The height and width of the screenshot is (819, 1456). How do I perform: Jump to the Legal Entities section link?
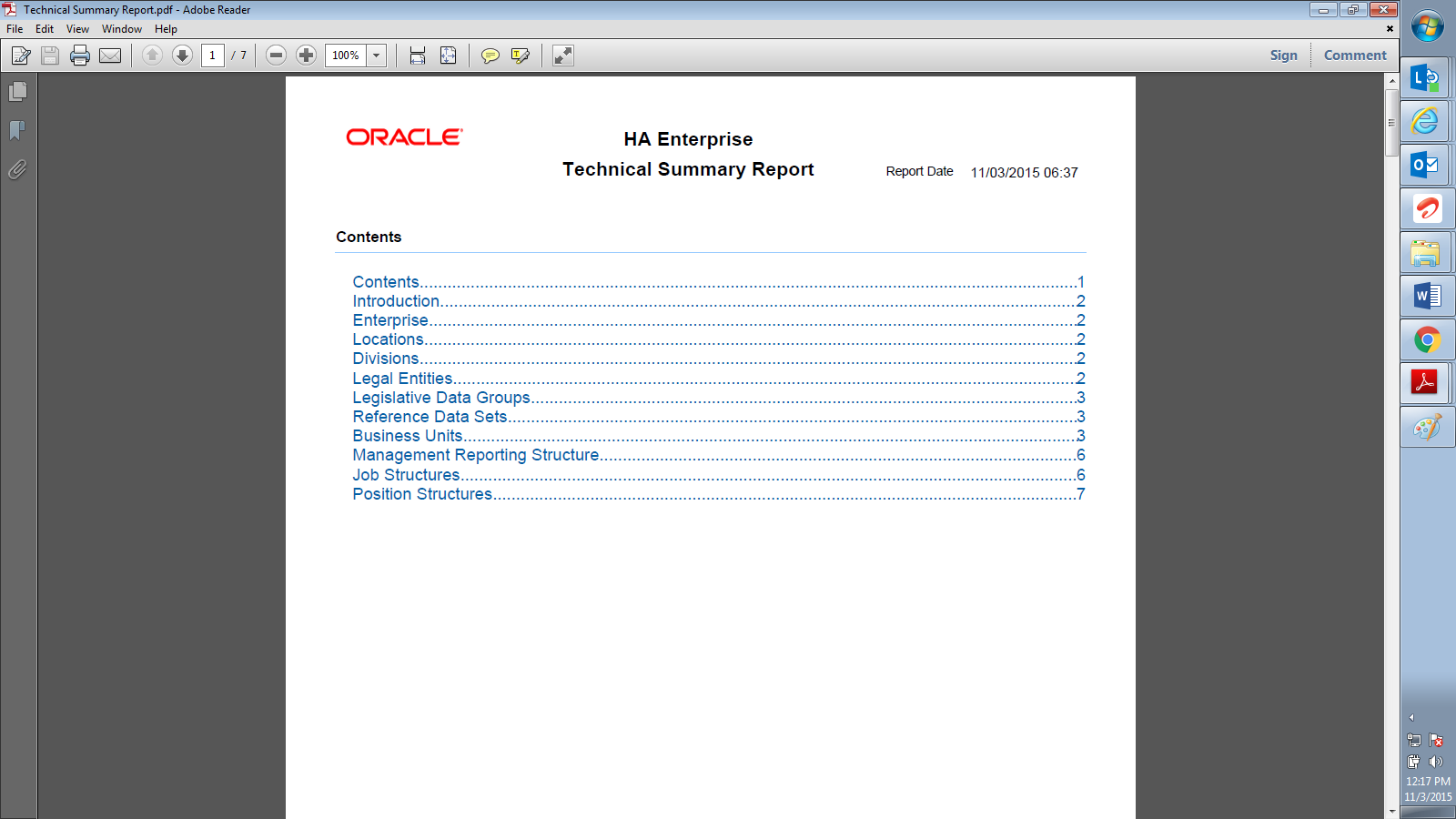pyautogui.click(x=719, y=379)
